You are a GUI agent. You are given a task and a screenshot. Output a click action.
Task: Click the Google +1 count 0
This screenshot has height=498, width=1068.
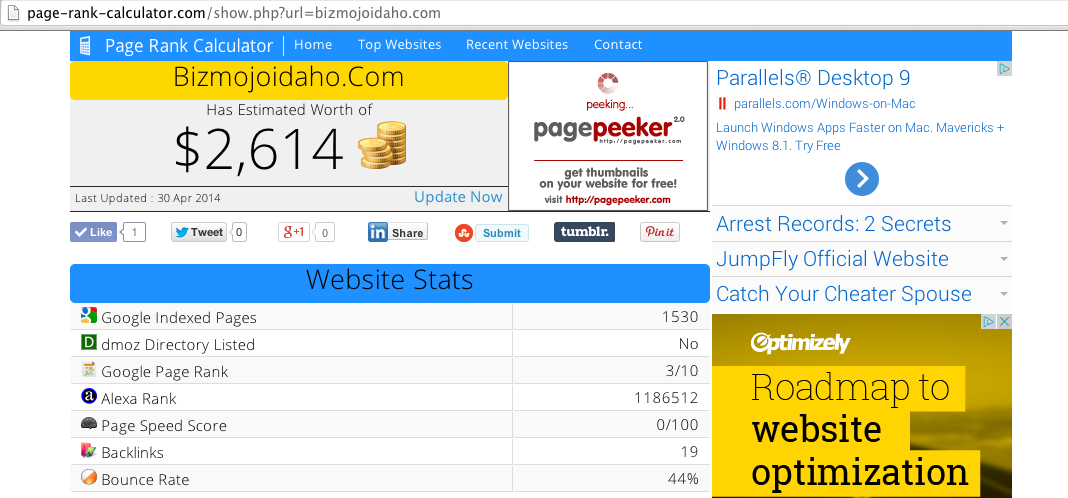coord(325,232)
